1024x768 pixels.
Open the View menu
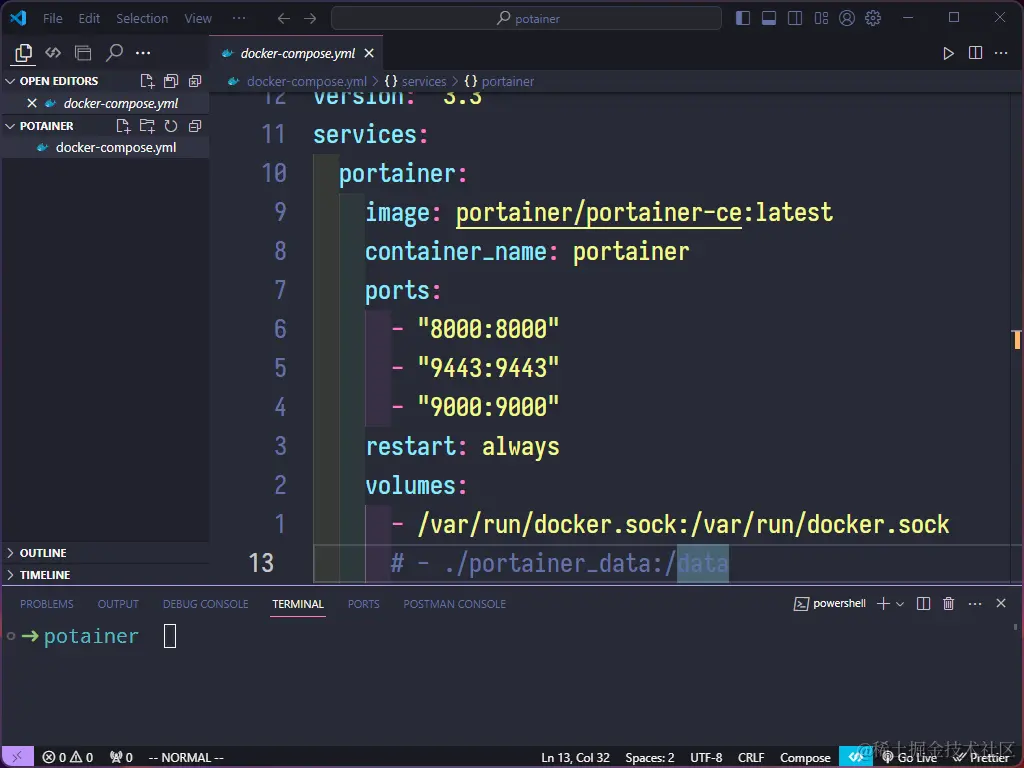tap(197, 18)
